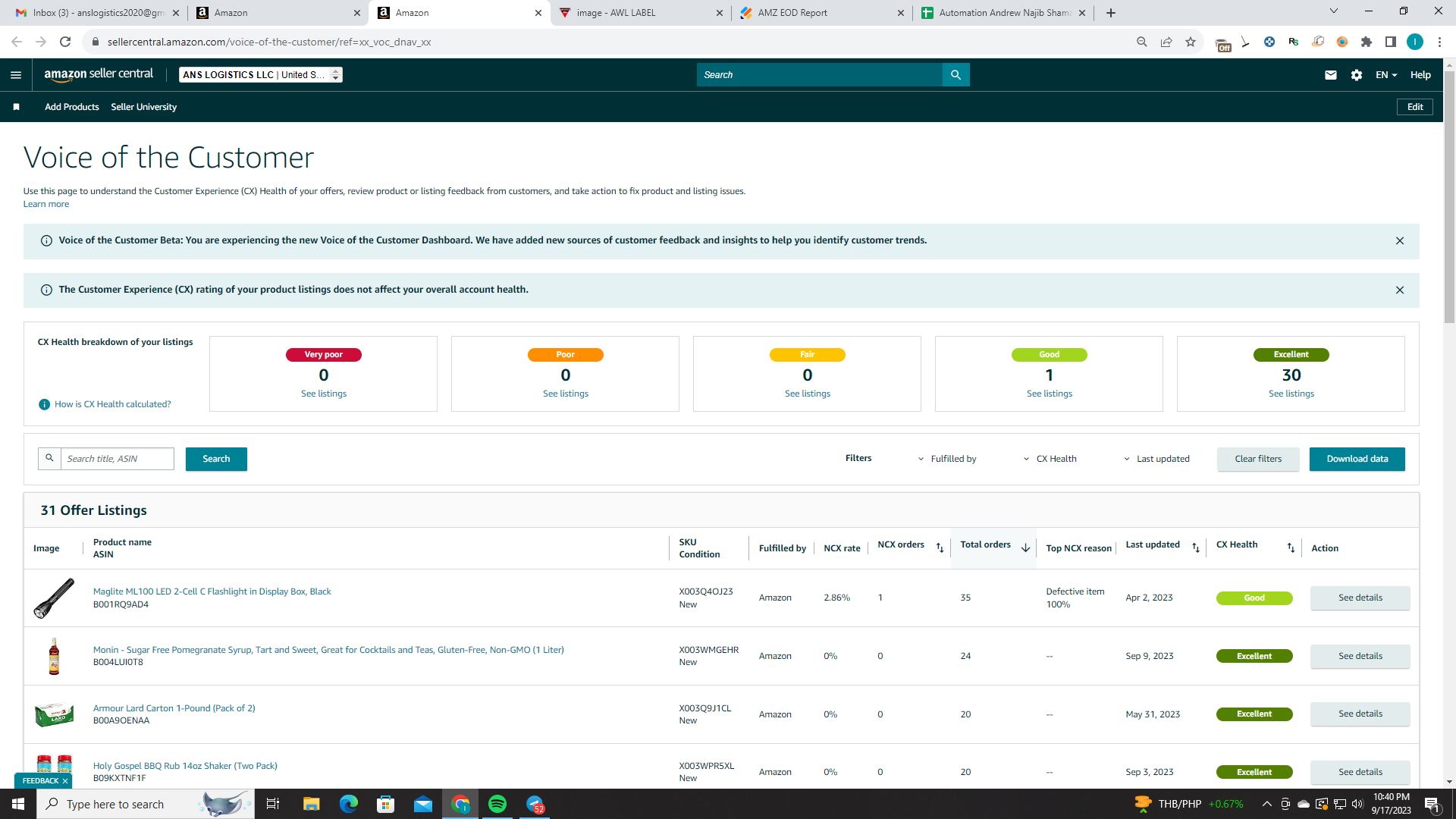Focus the Search title, ASIN field

click(x=117, y=459)
